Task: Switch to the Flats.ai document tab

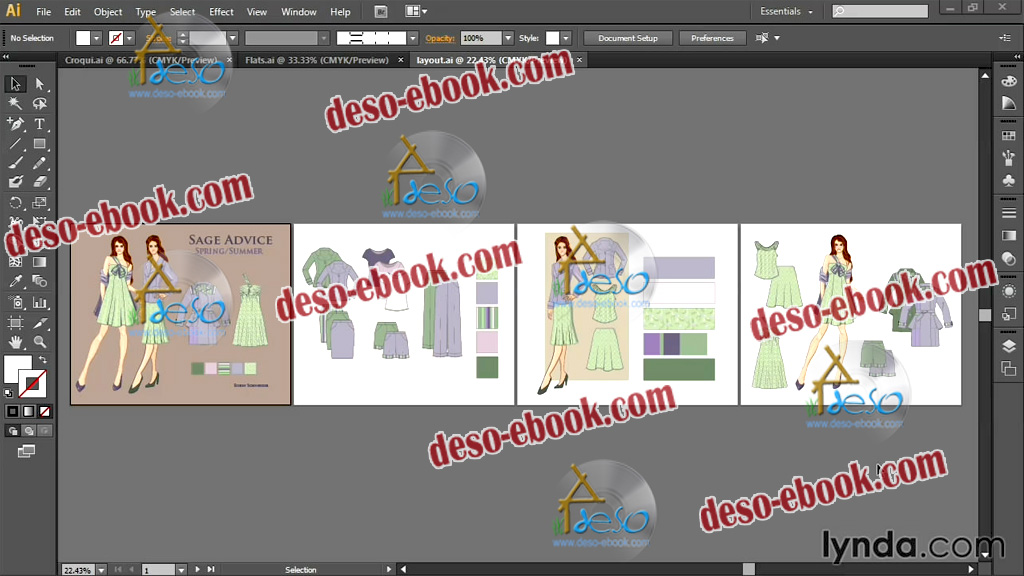Action: [316, 60]
